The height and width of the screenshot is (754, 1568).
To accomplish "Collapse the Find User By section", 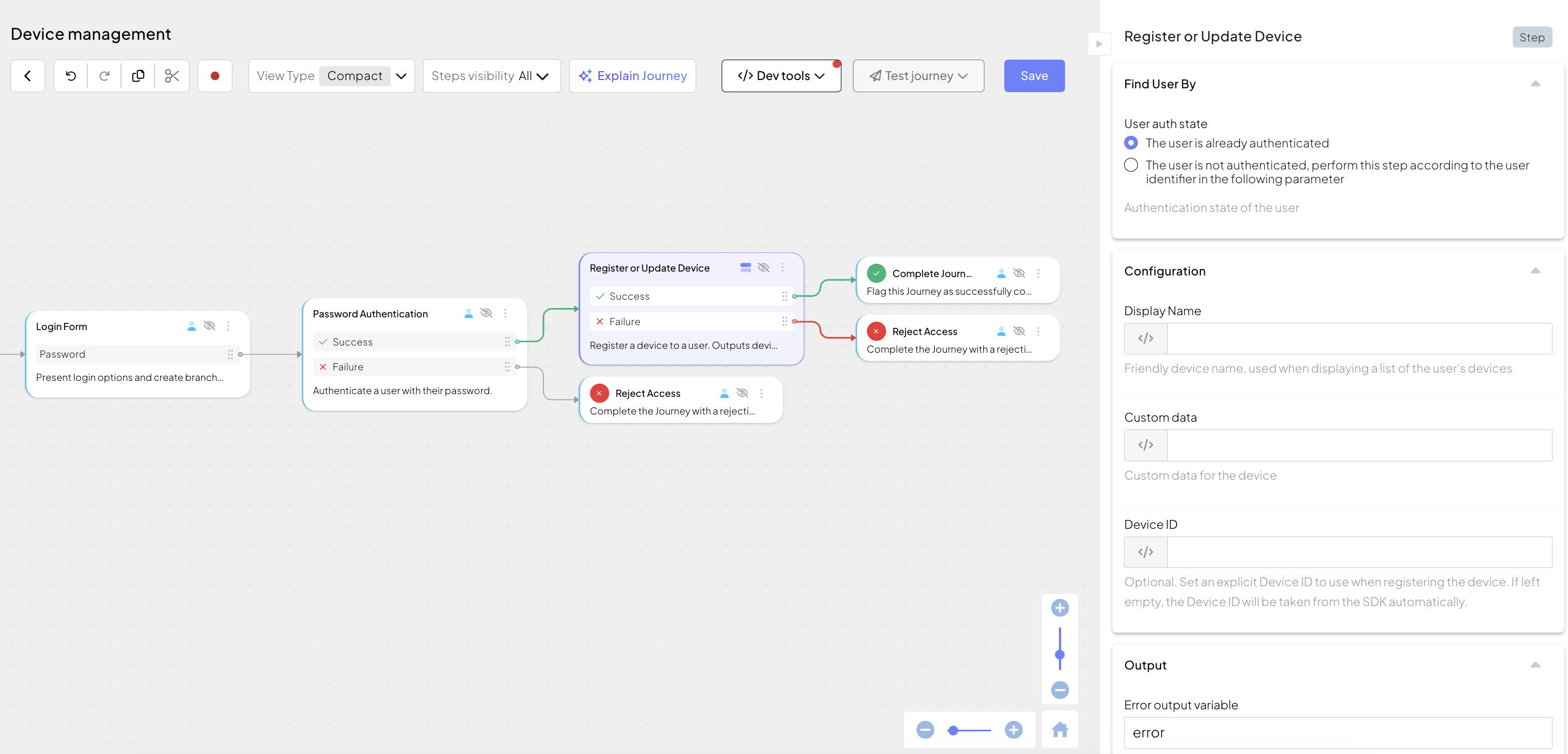I will (1535, 84).
